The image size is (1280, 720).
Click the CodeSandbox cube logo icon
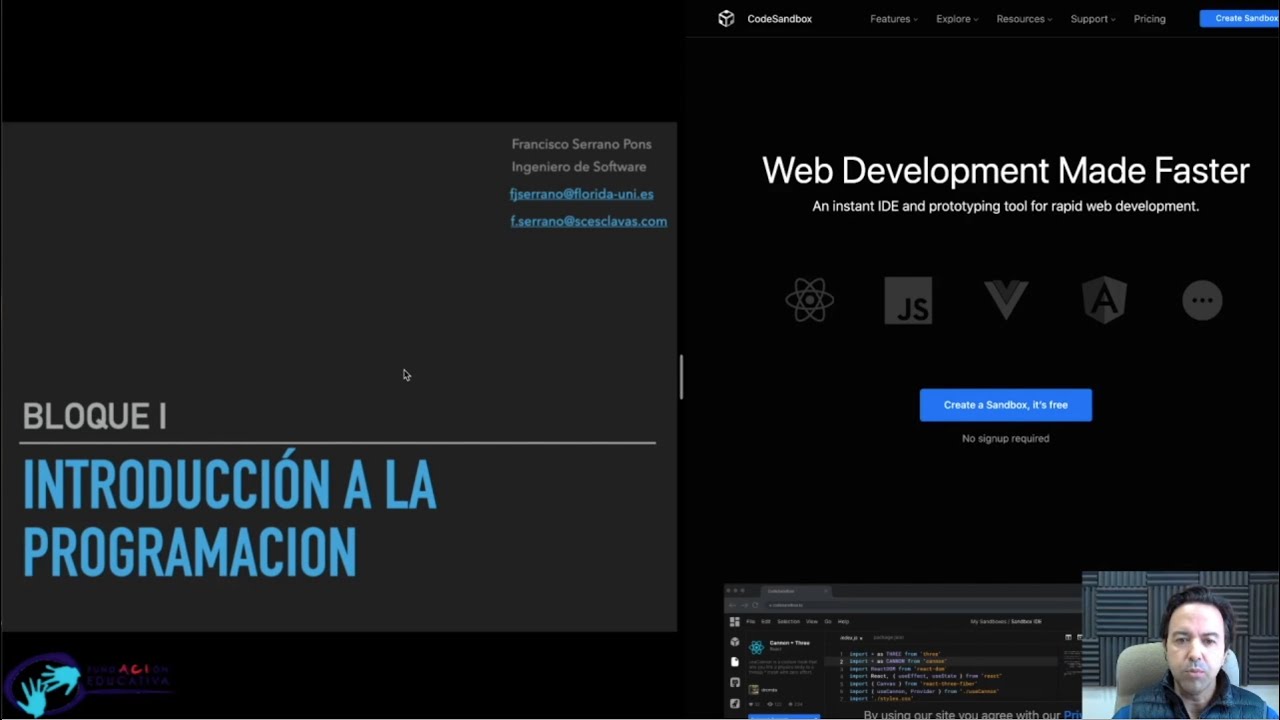pyautogui.click(x=726, y=18)
